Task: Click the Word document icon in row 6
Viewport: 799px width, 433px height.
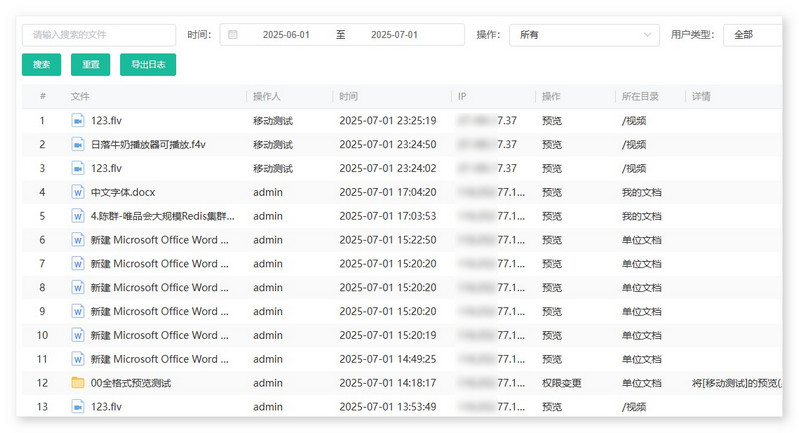Action: pos(77,240)
